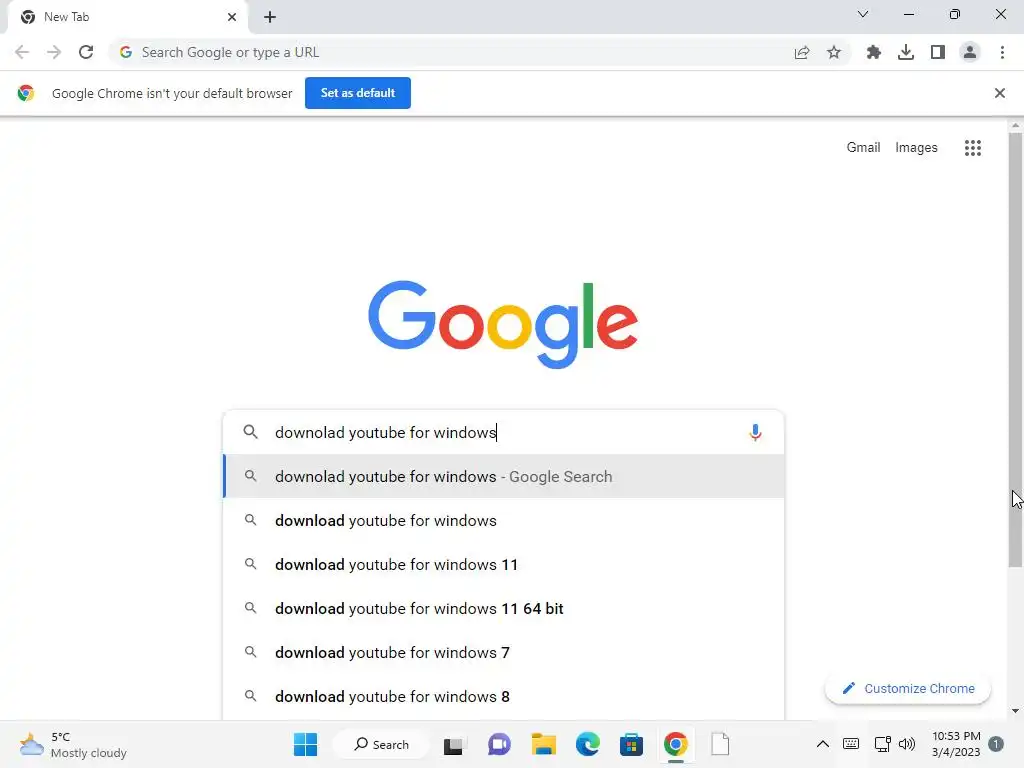Start voice search with microphone icon

coord(755,432)
